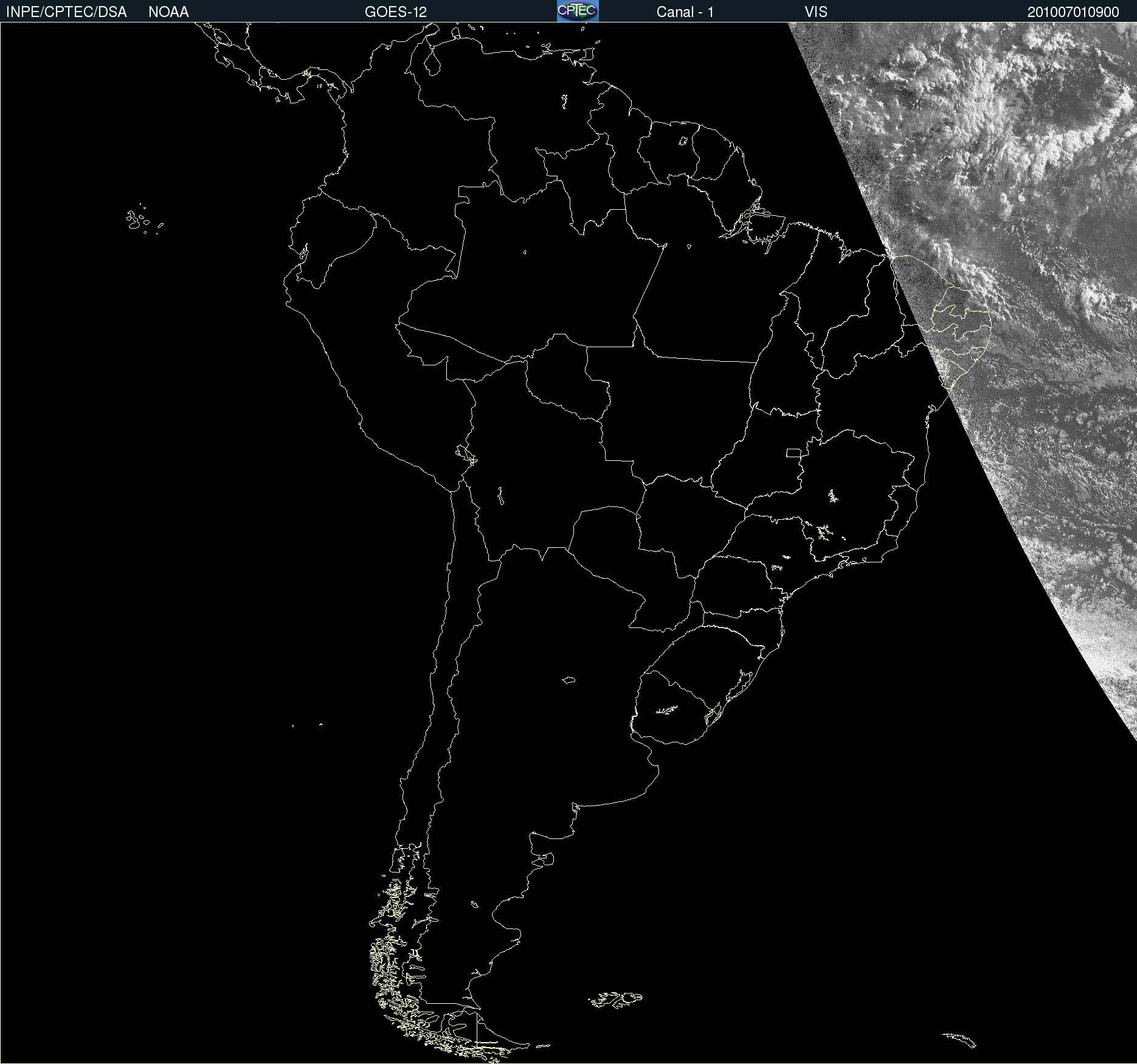The height and width of the screenshot is (1064, 1137).
Task: Click the CPTEC logo in the header
Action: [x=578, y=11]
